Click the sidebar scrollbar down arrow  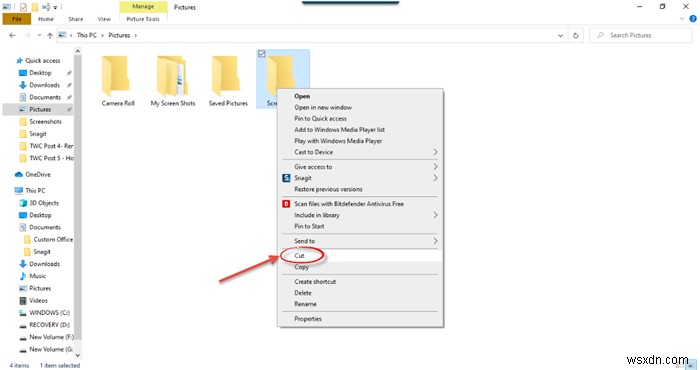[78, 355]
